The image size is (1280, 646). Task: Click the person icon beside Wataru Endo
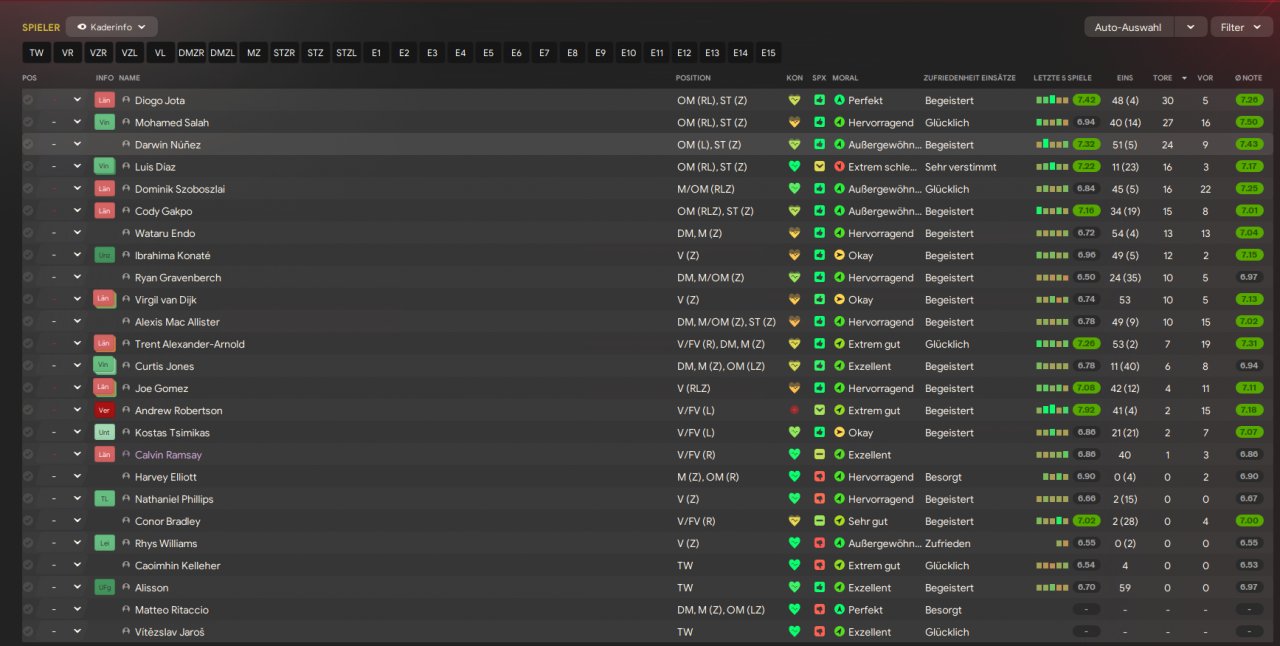[x=126, y=233]
